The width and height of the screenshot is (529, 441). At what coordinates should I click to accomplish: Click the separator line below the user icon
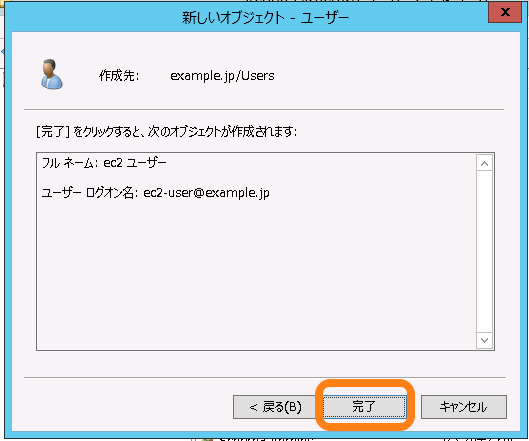click(264, 109)
